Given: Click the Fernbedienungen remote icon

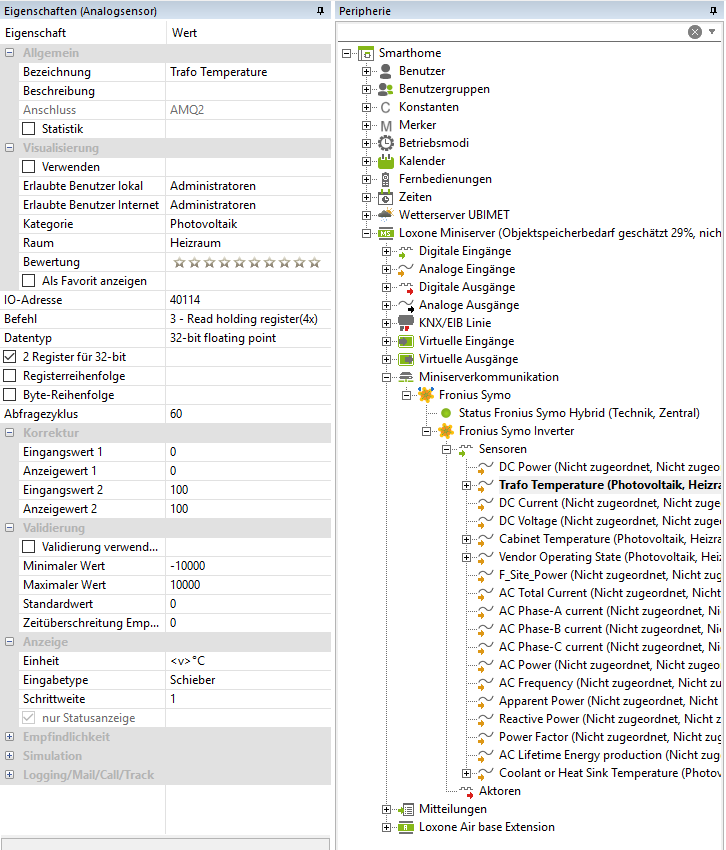Looking at the screenshot, I should 386,179.
